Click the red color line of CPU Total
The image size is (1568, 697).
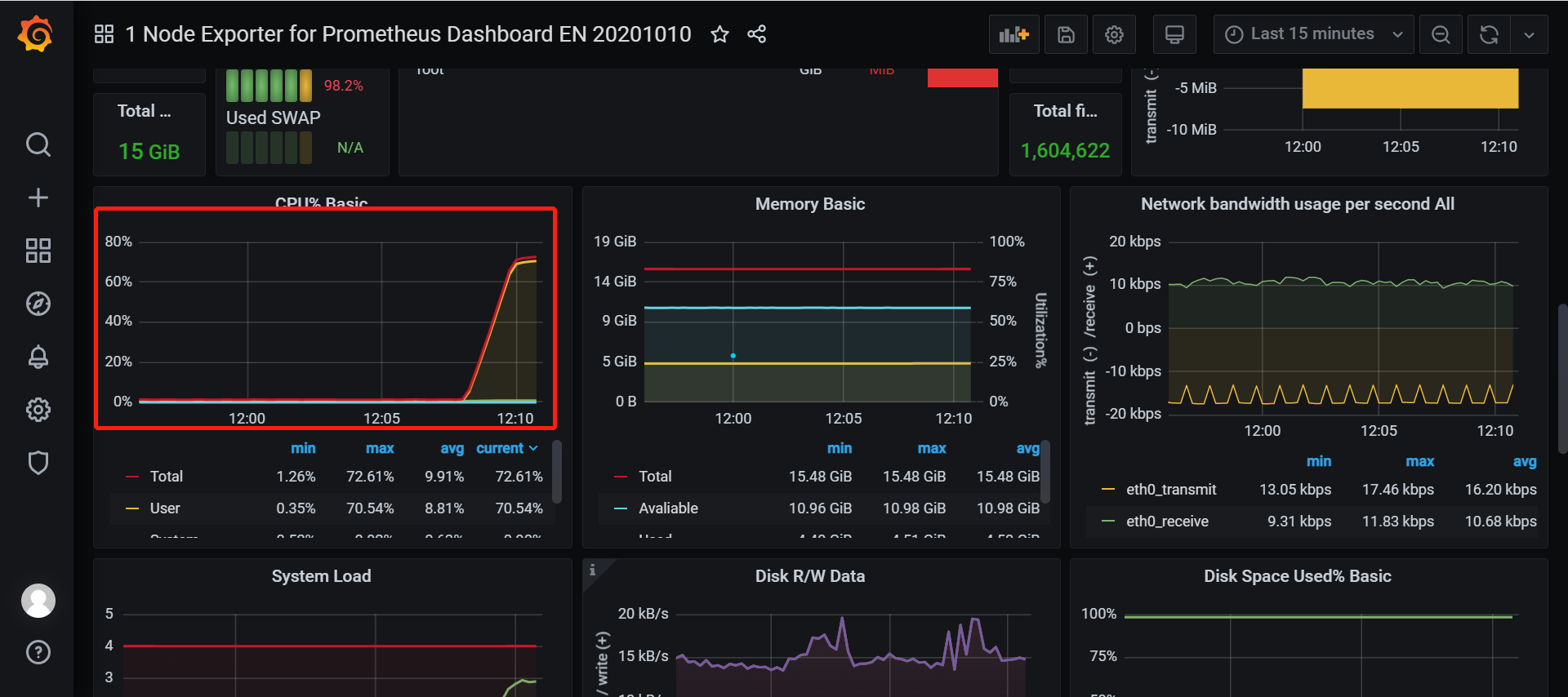[x=131, y=477]
